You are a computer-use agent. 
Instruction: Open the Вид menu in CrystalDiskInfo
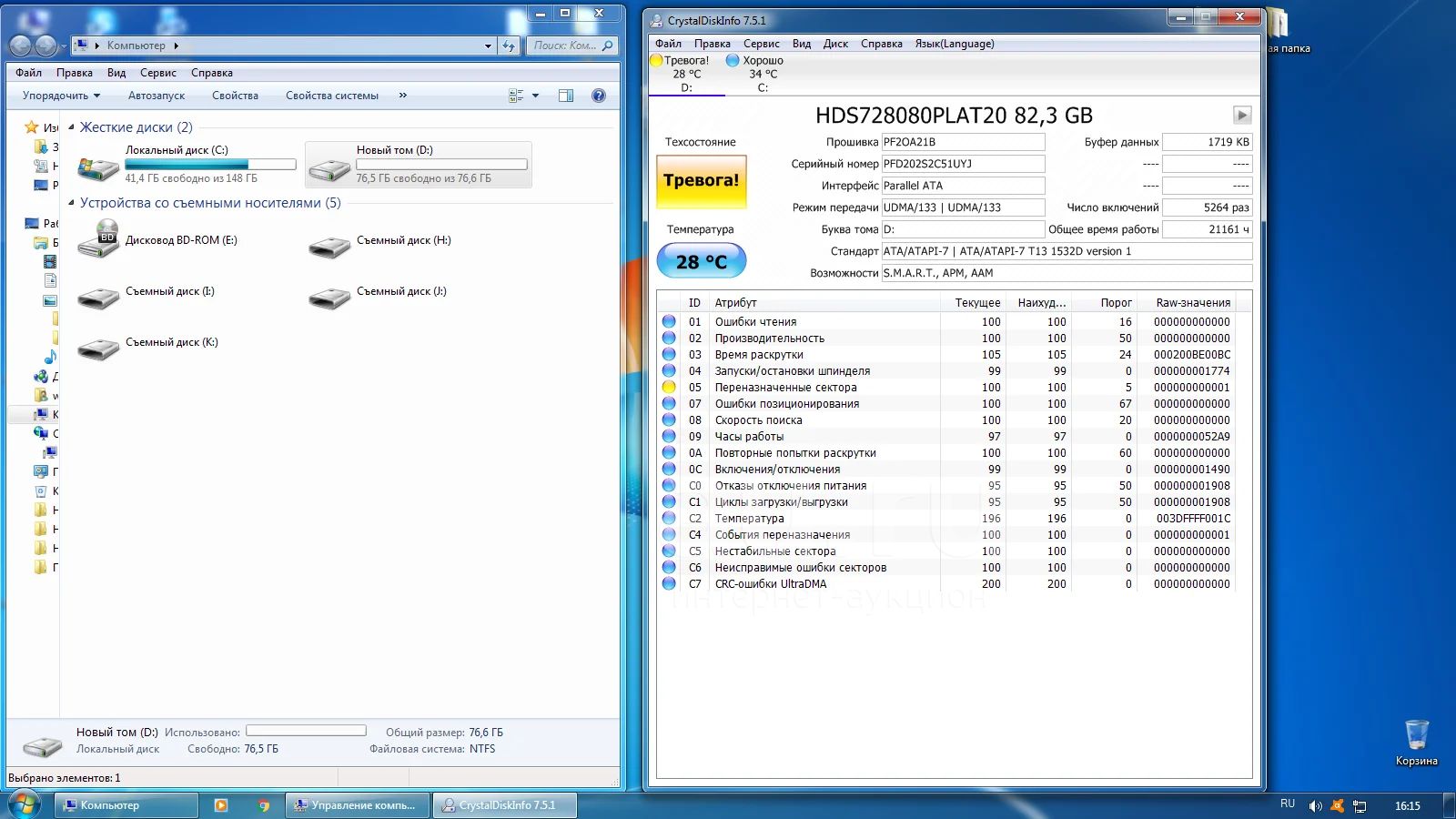(801, 44)
